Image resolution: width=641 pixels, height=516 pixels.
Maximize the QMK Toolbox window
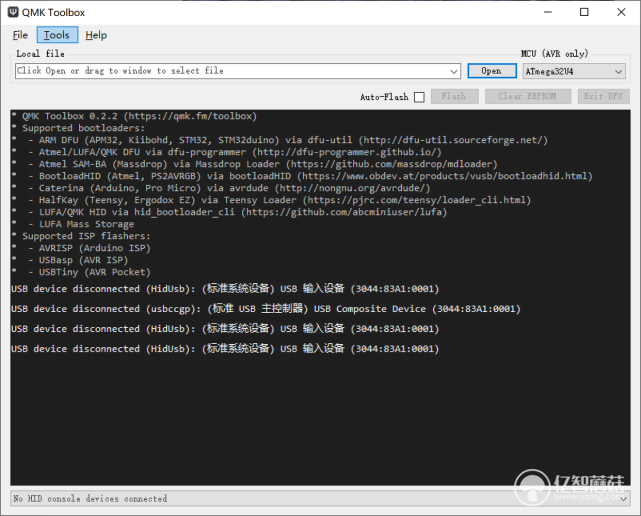[584, 12]
